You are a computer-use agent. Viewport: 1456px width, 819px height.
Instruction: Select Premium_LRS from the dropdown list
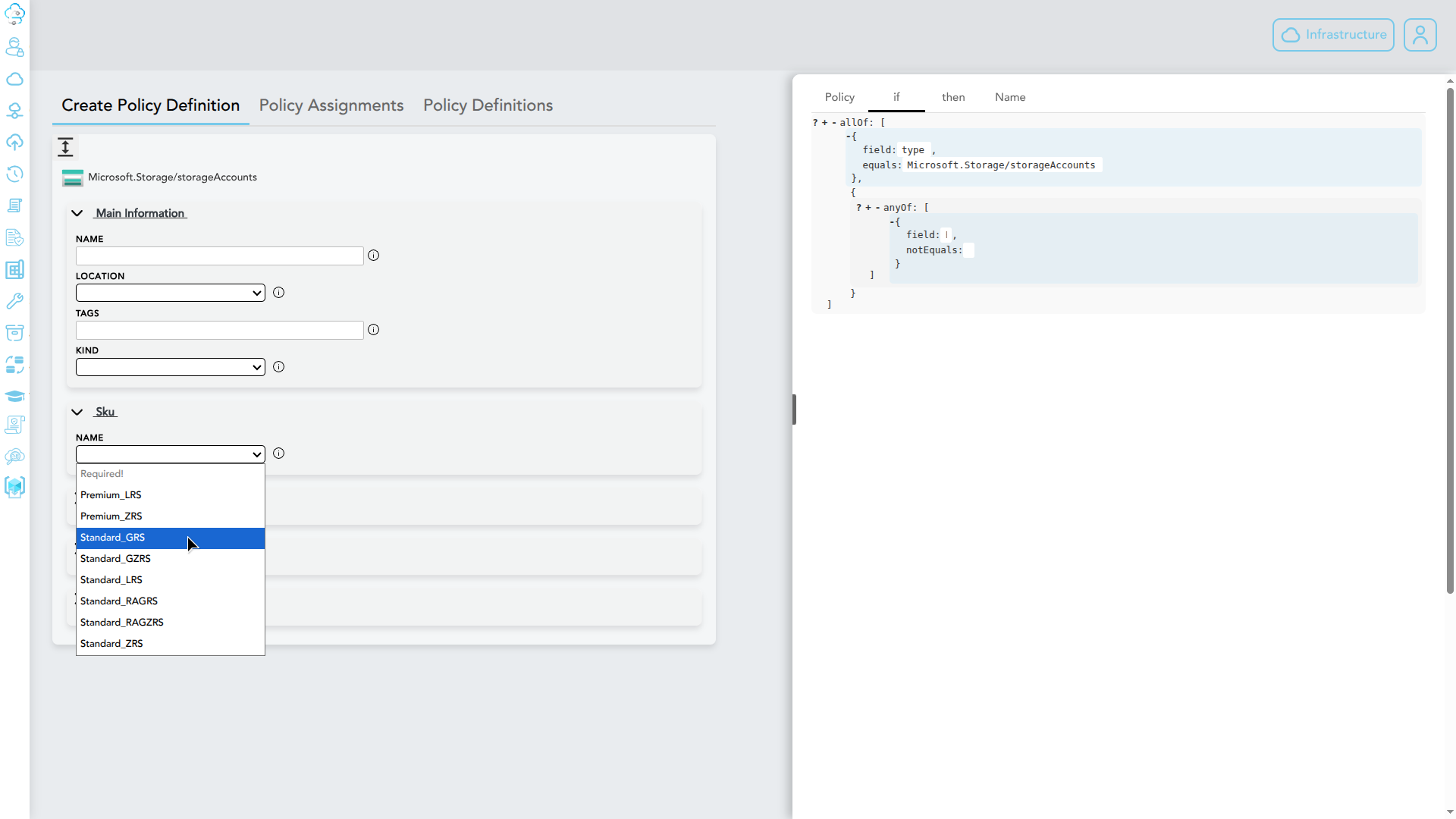(x=171, y=495)
